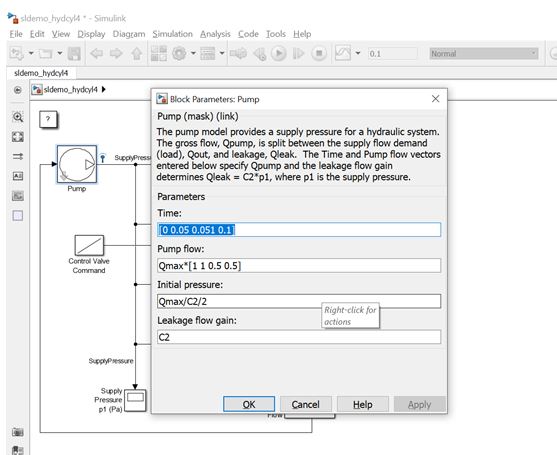557x455 pixels.
Task: Click the Step Forward toolbar icon
Action: pos(298,54)
